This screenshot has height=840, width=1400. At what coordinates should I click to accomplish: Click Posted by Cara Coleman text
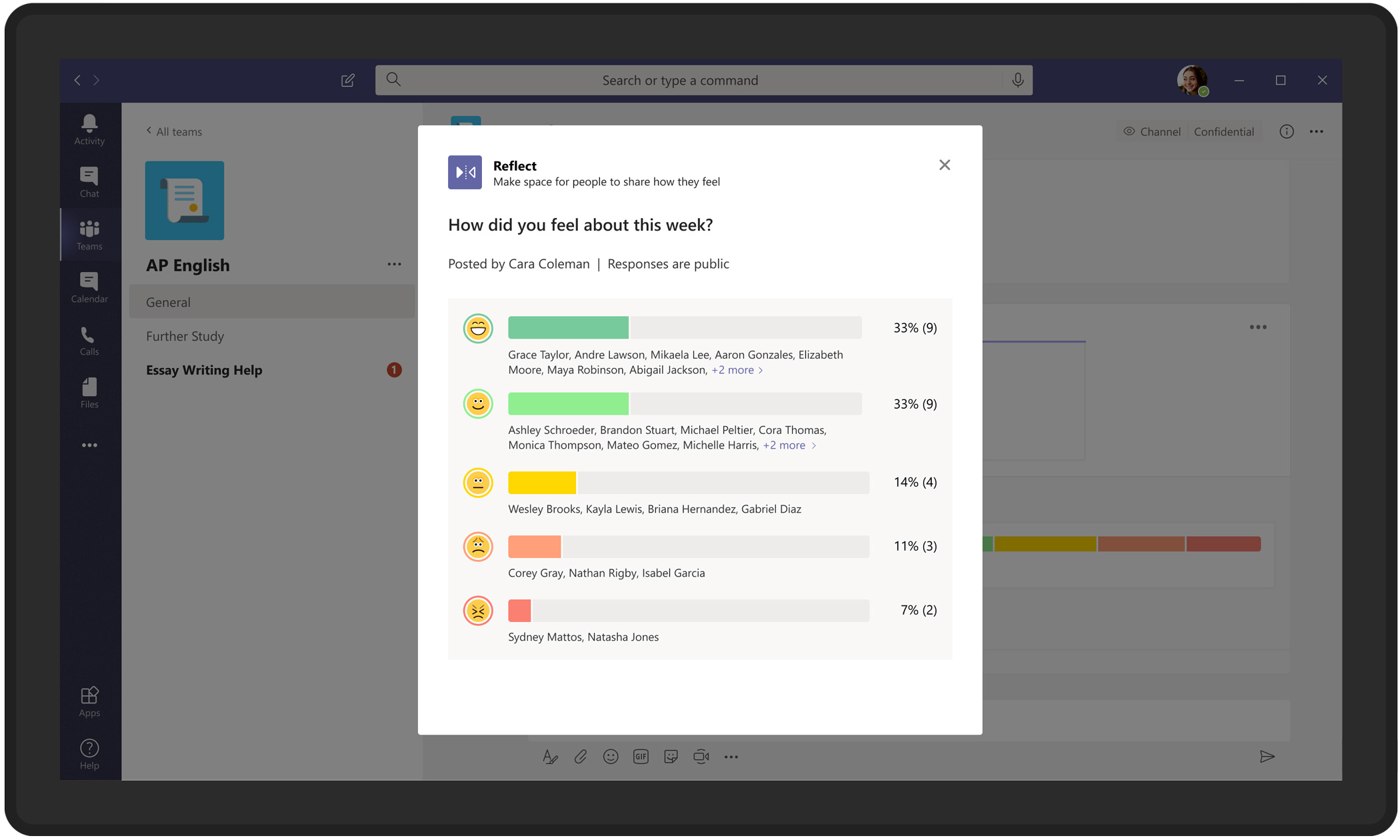tap(519, 264)
